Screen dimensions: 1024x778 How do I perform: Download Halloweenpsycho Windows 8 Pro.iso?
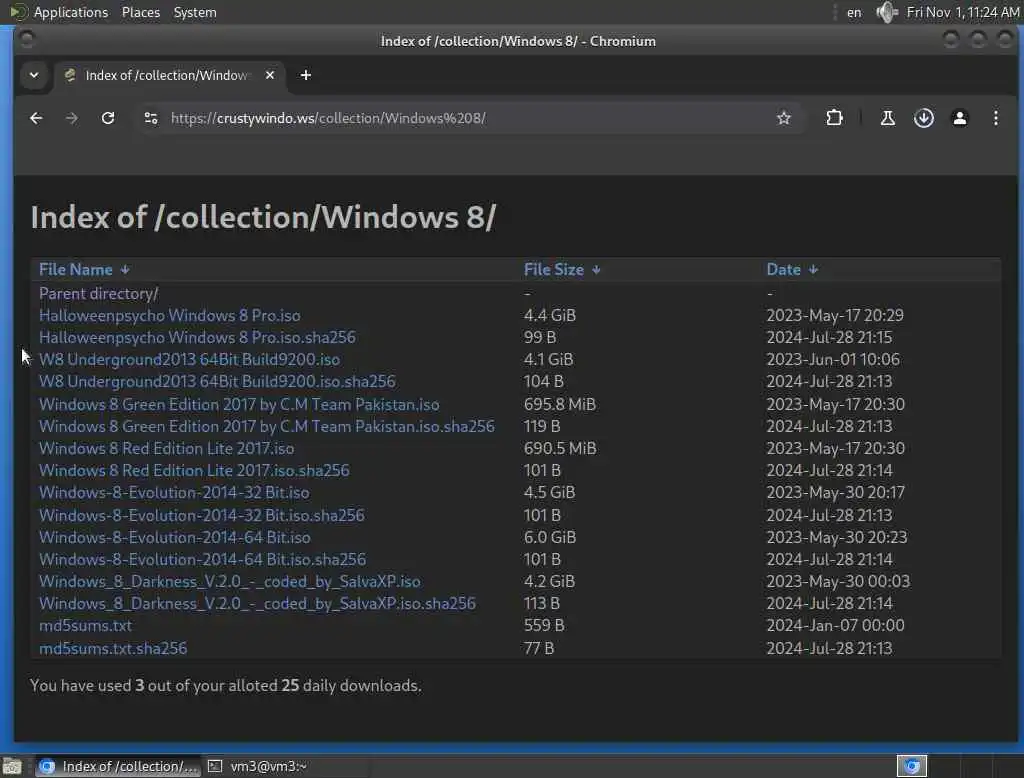click(x=170, y=316)
